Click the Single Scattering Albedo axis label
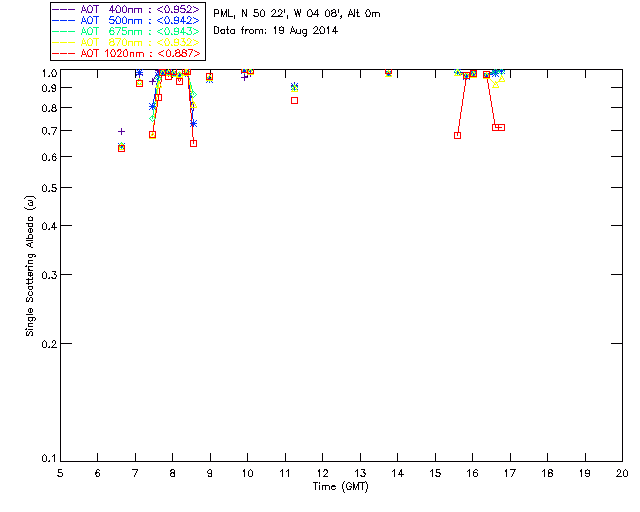Image resolution: width=640 pixels, height=512 pixels. (30, 266)
